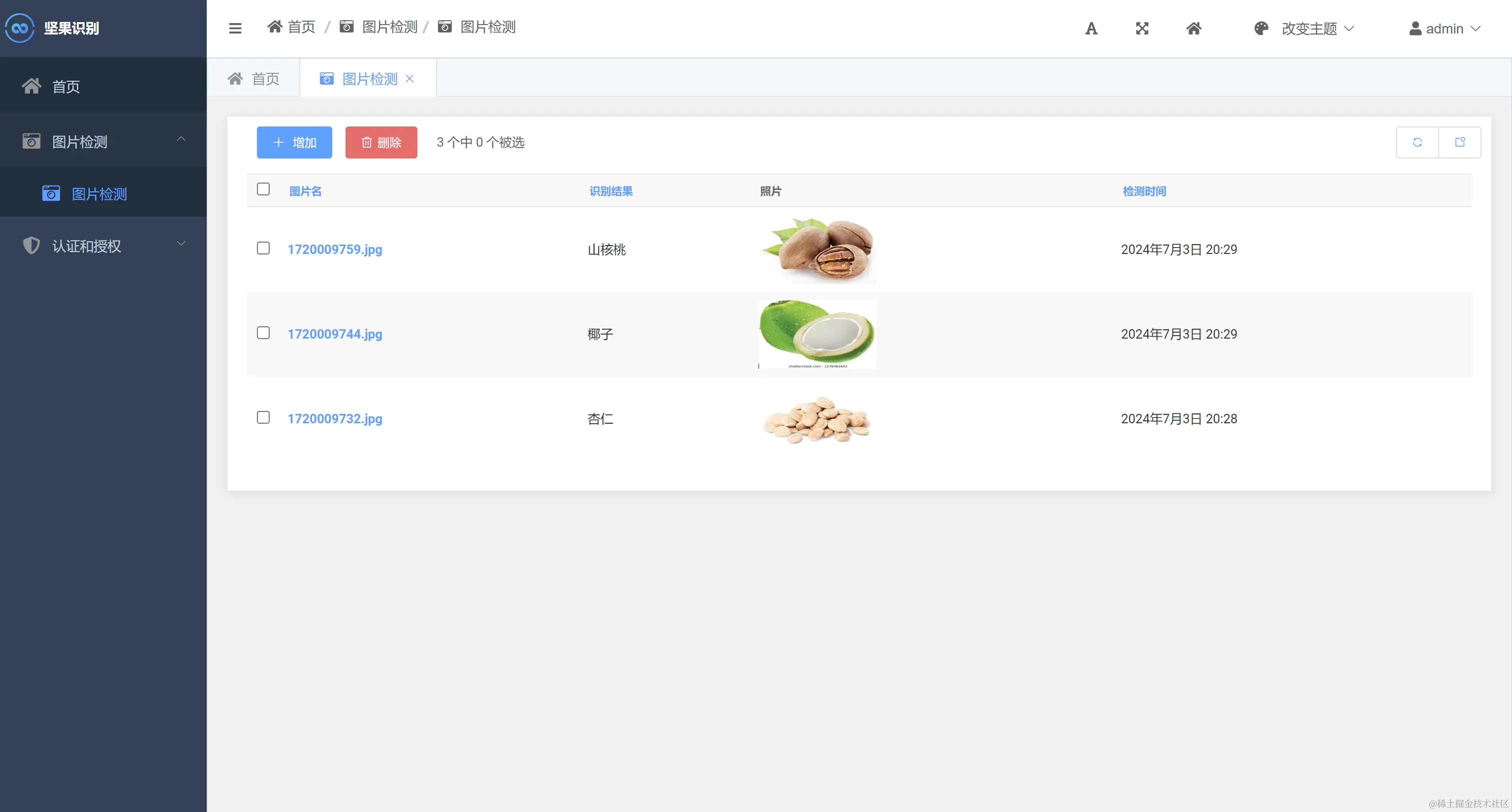Image resolution: width=1512 pixels, height=812 pixels.
Task: Click the refresh table icon
Action: tap(1417, 142)
